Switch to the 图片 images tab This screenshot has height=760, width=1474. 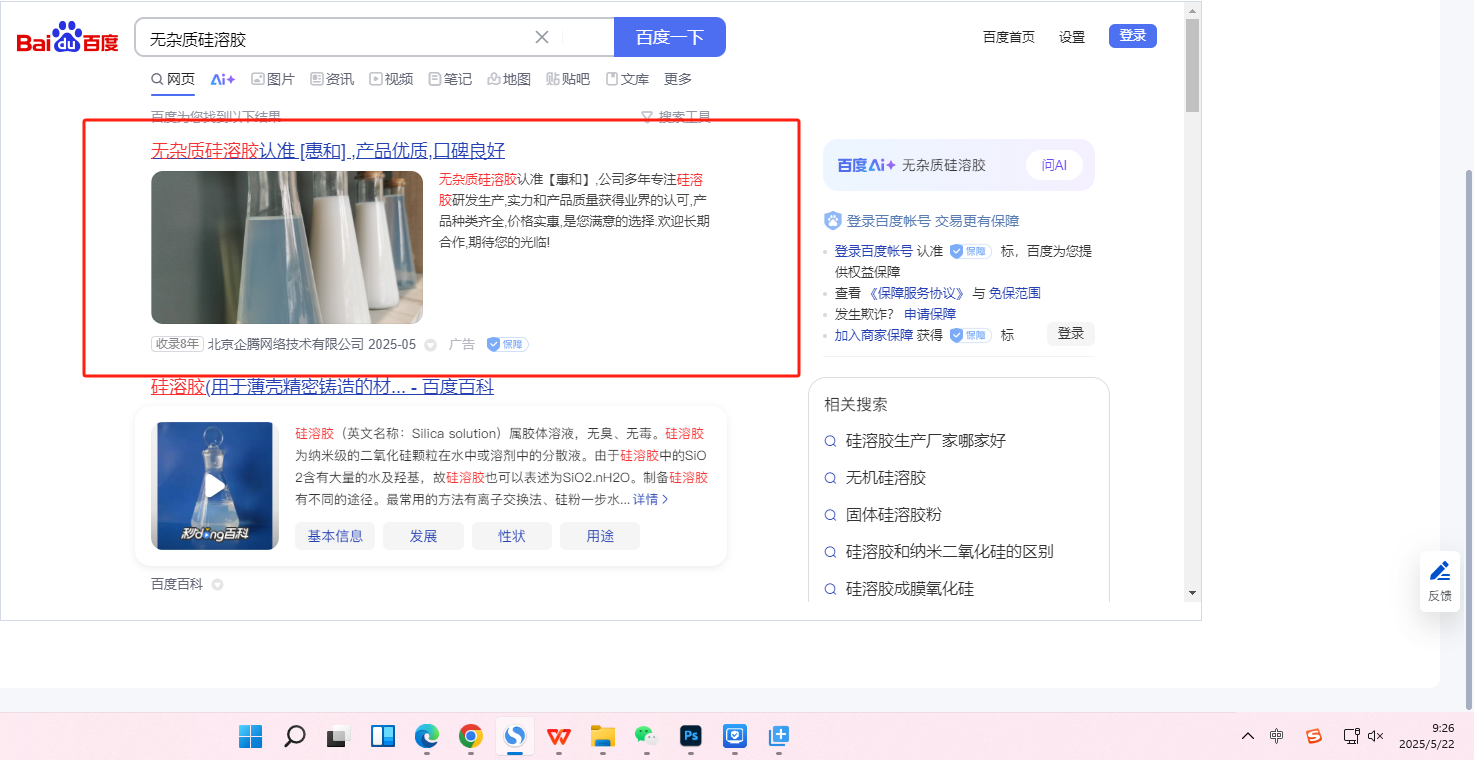point(272,79)
